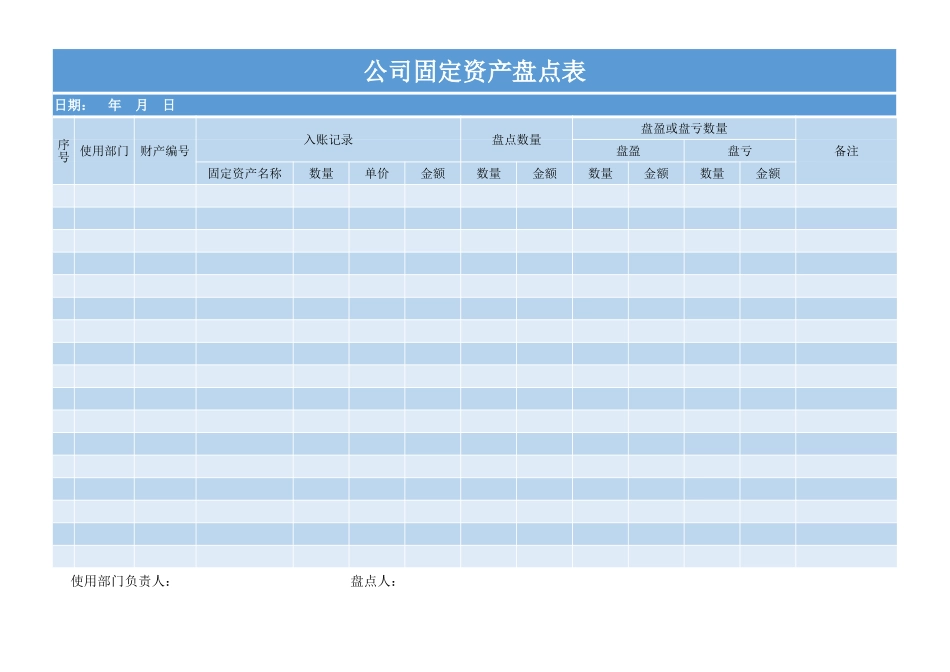950x672 pixels.
Task: Select 数量 under 盘亏
Action: click(712, 173)
